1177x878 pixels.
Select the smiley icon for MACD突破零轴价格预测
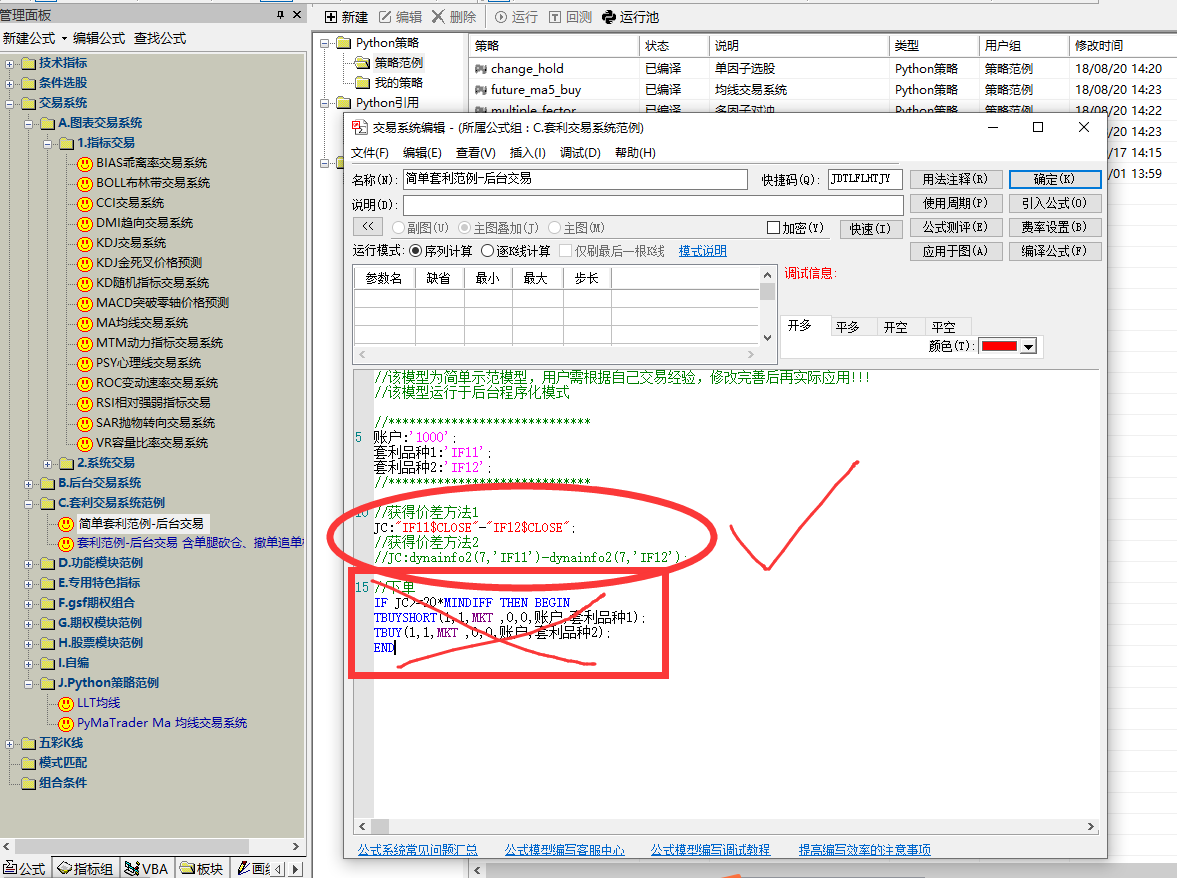click(x=85, y=303)
